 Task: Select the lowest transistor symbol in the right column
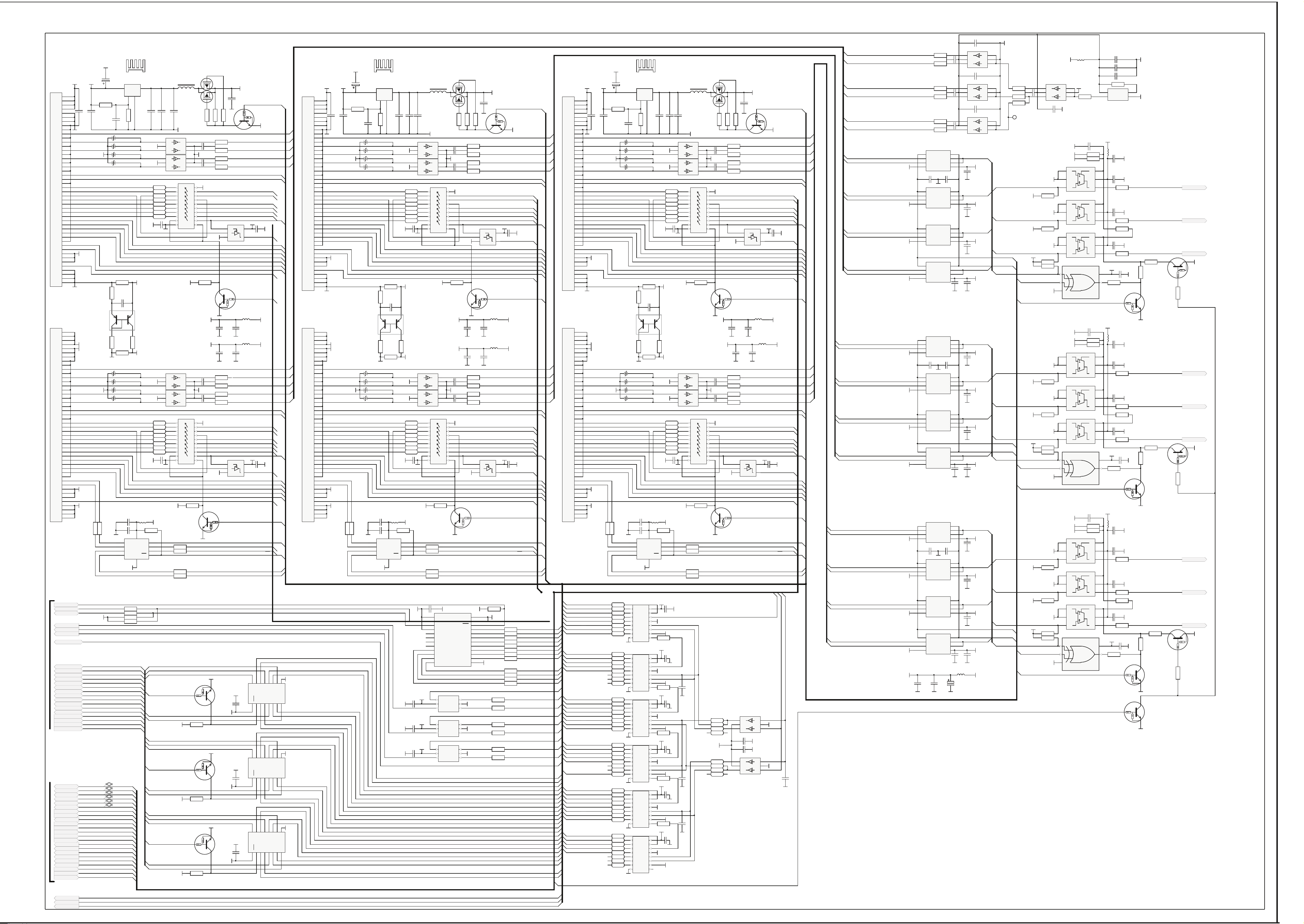(1134, 712)
